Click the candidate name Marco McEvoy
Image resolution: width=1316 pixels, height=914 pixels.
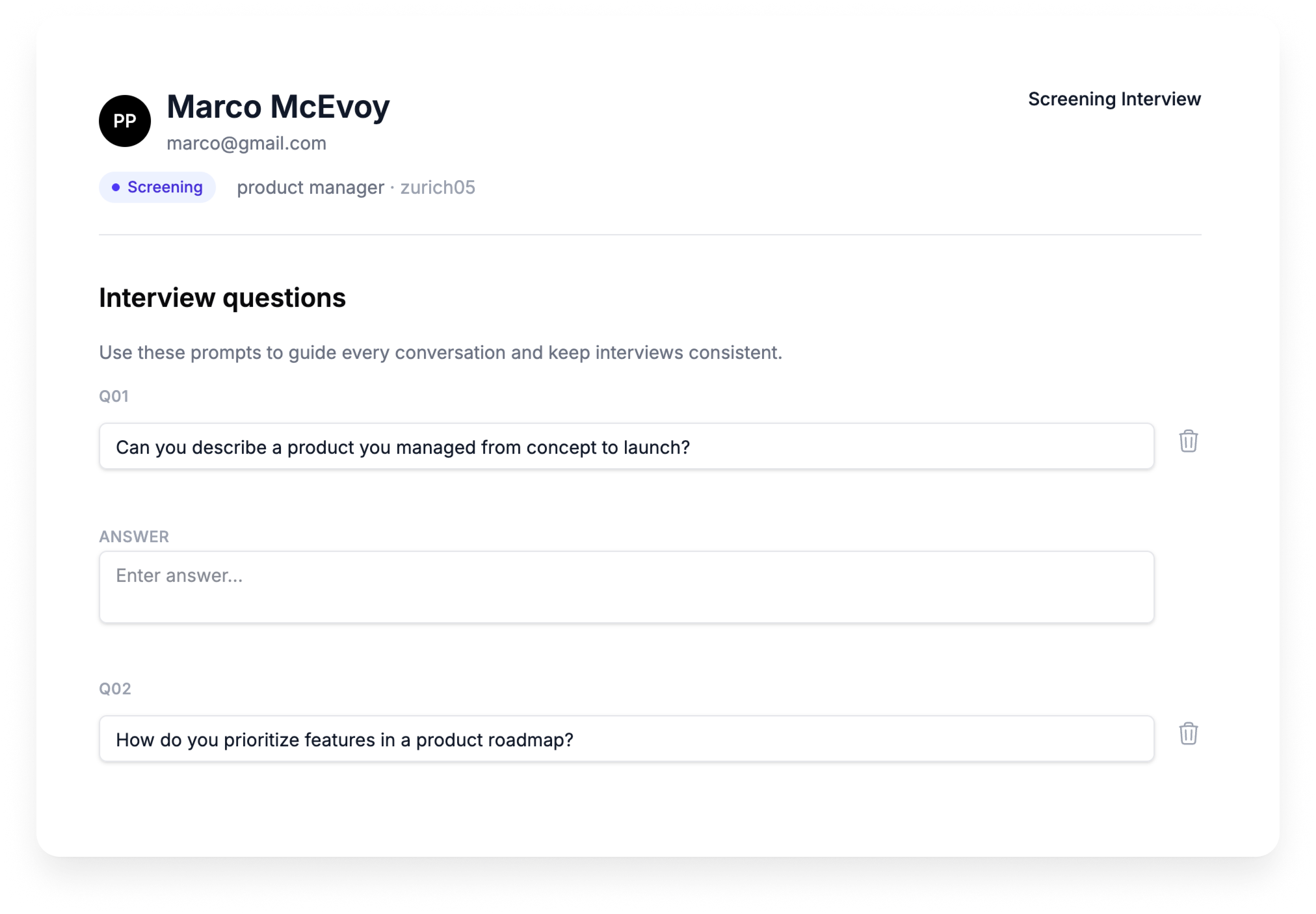(x=278, y=107)
